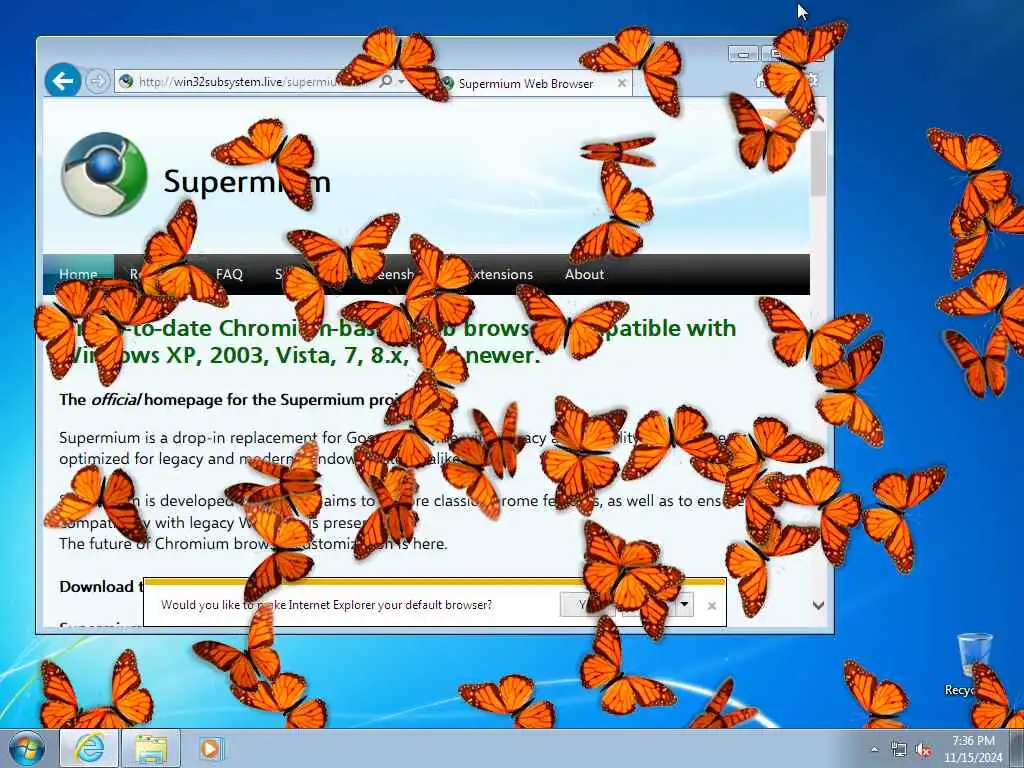Click the site favicon in the address bar

click(126, 82)
